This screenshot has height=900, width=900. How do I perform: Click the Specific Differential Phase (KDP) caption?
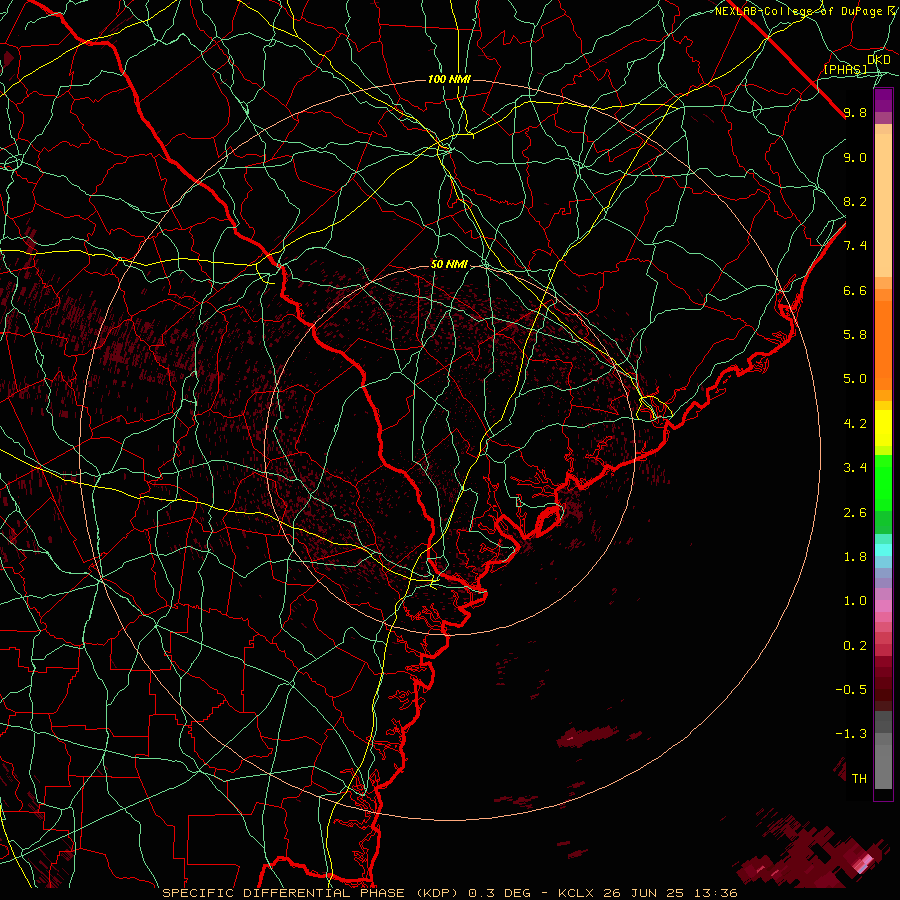click(312, 893)
